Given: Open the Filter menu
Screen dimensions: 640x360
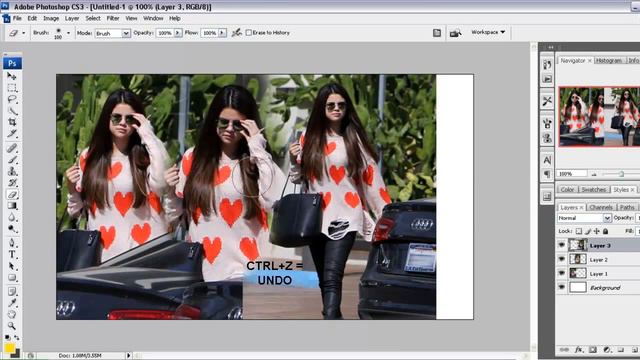Looking at the screenshot, I should click(x=113, y=18).
